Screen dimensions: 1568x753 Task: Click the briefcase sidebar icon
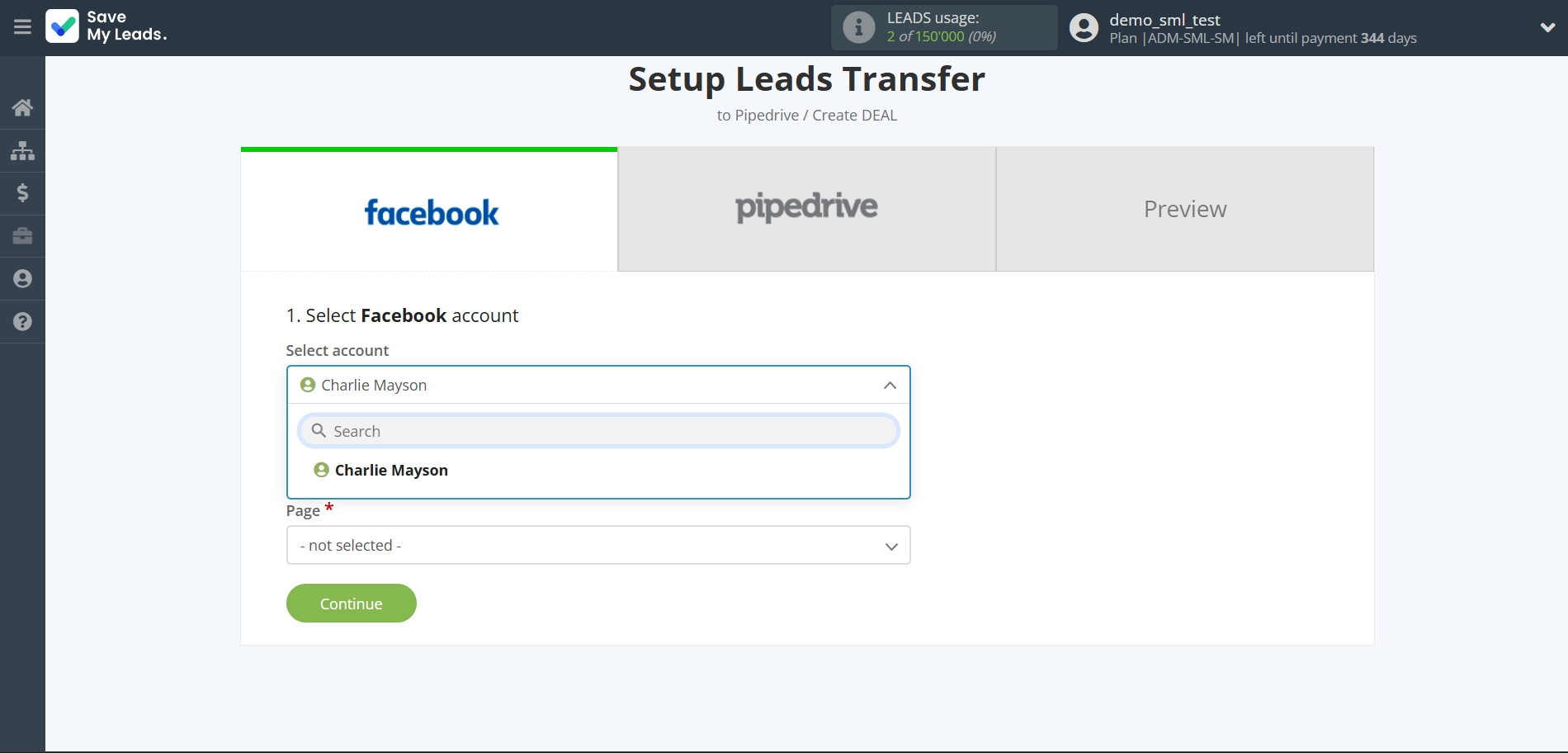coord(22,236)
